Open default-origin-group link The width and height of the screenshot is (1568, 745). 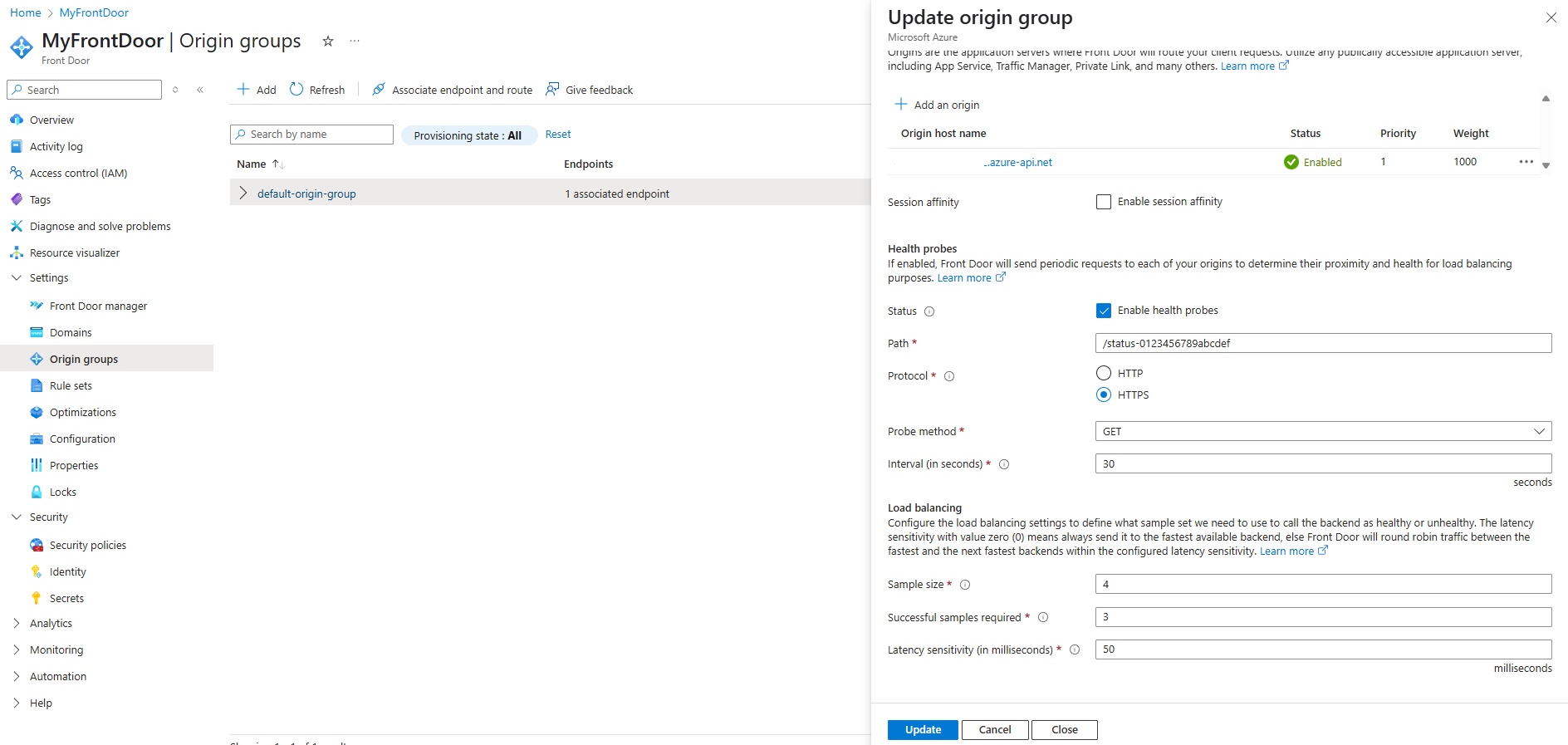tap(306, 194)
